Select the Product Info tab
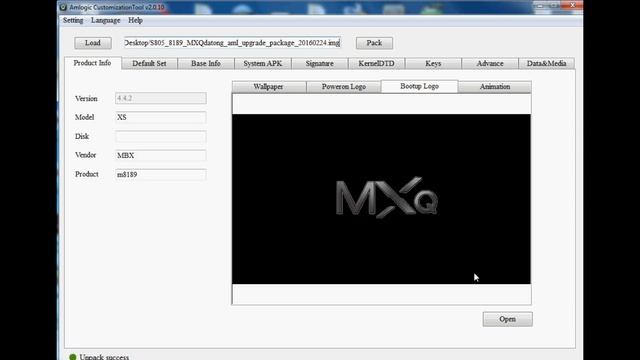Screen dimensions: 640x360 pos(93,63)
